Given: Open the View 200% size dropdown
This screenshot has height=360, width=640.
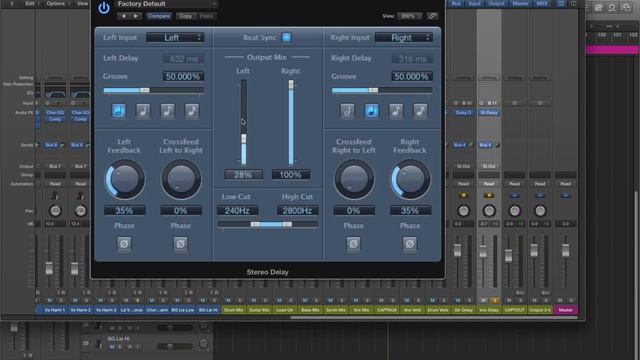Looking at the screenshot, I should 410,16.
